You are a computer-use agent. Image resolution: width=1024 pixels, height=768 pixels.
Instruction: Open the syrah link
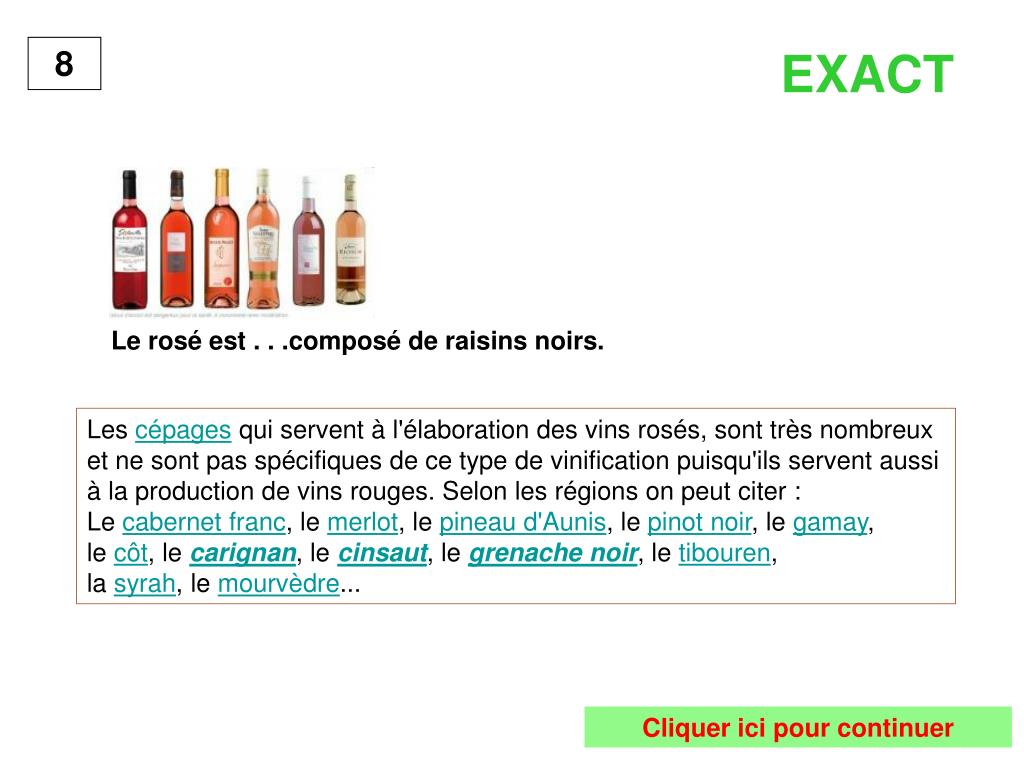coord(144,584)
